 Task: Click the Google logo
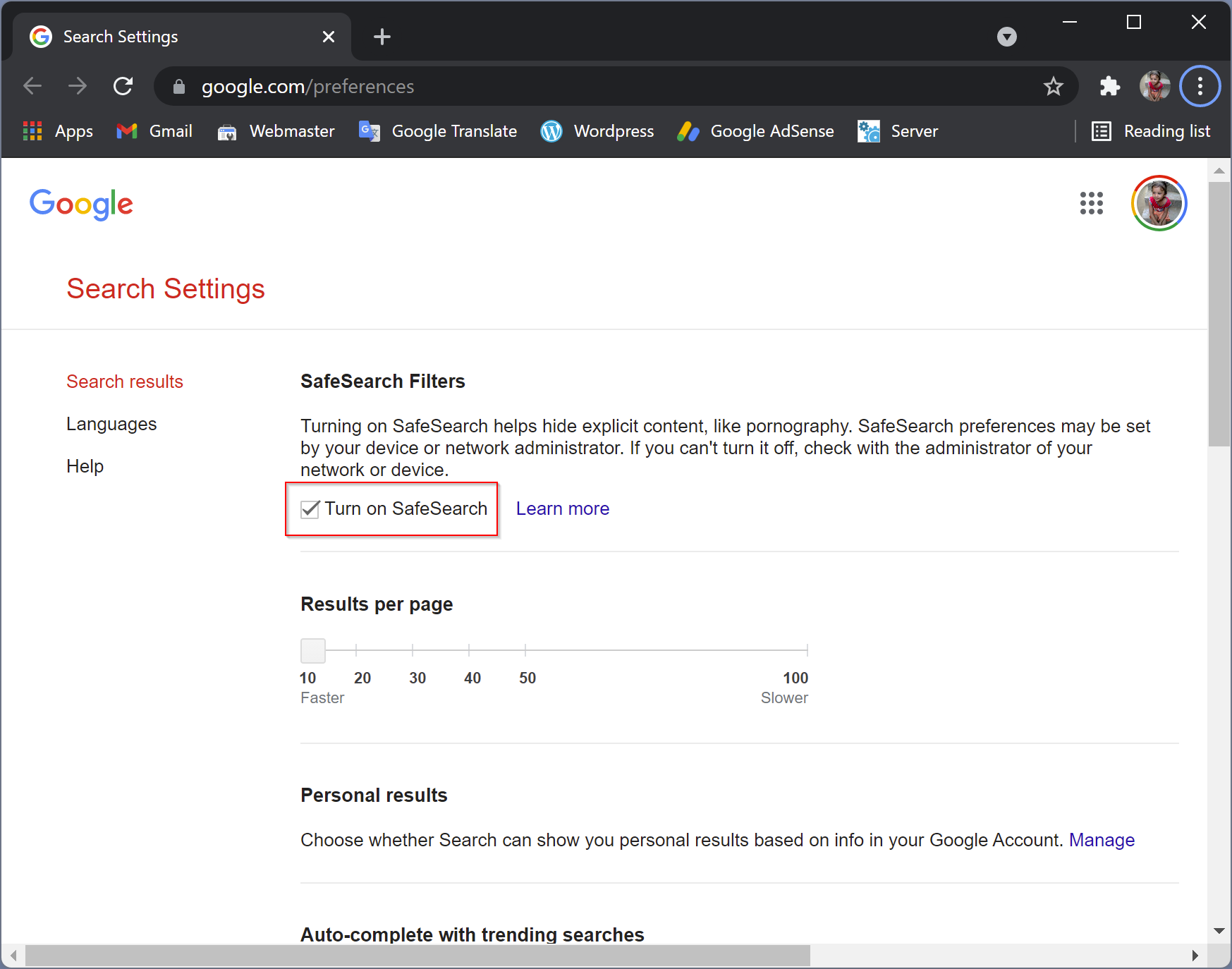point(81,204)
